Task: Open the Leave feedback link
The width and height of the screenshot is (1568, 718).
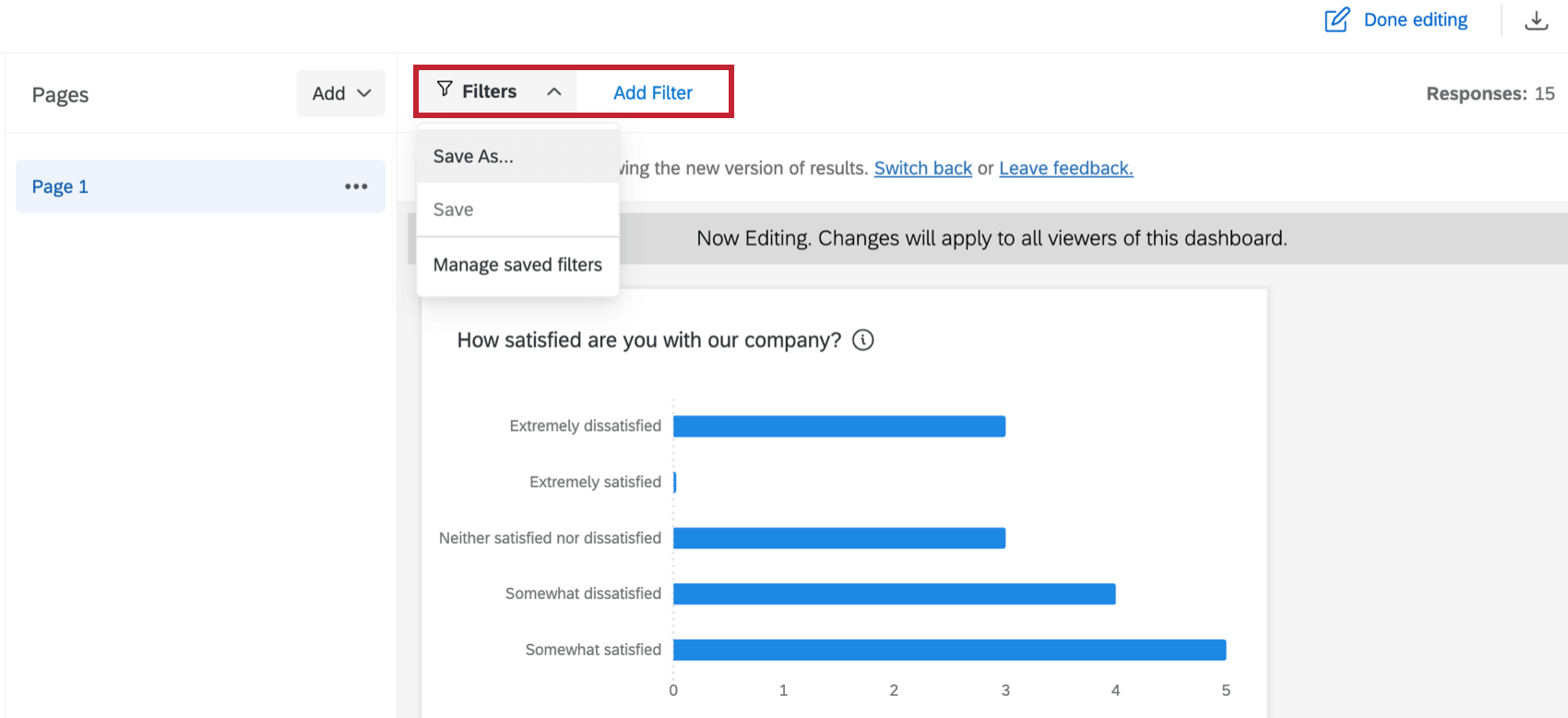Action: pos(1066,169)
